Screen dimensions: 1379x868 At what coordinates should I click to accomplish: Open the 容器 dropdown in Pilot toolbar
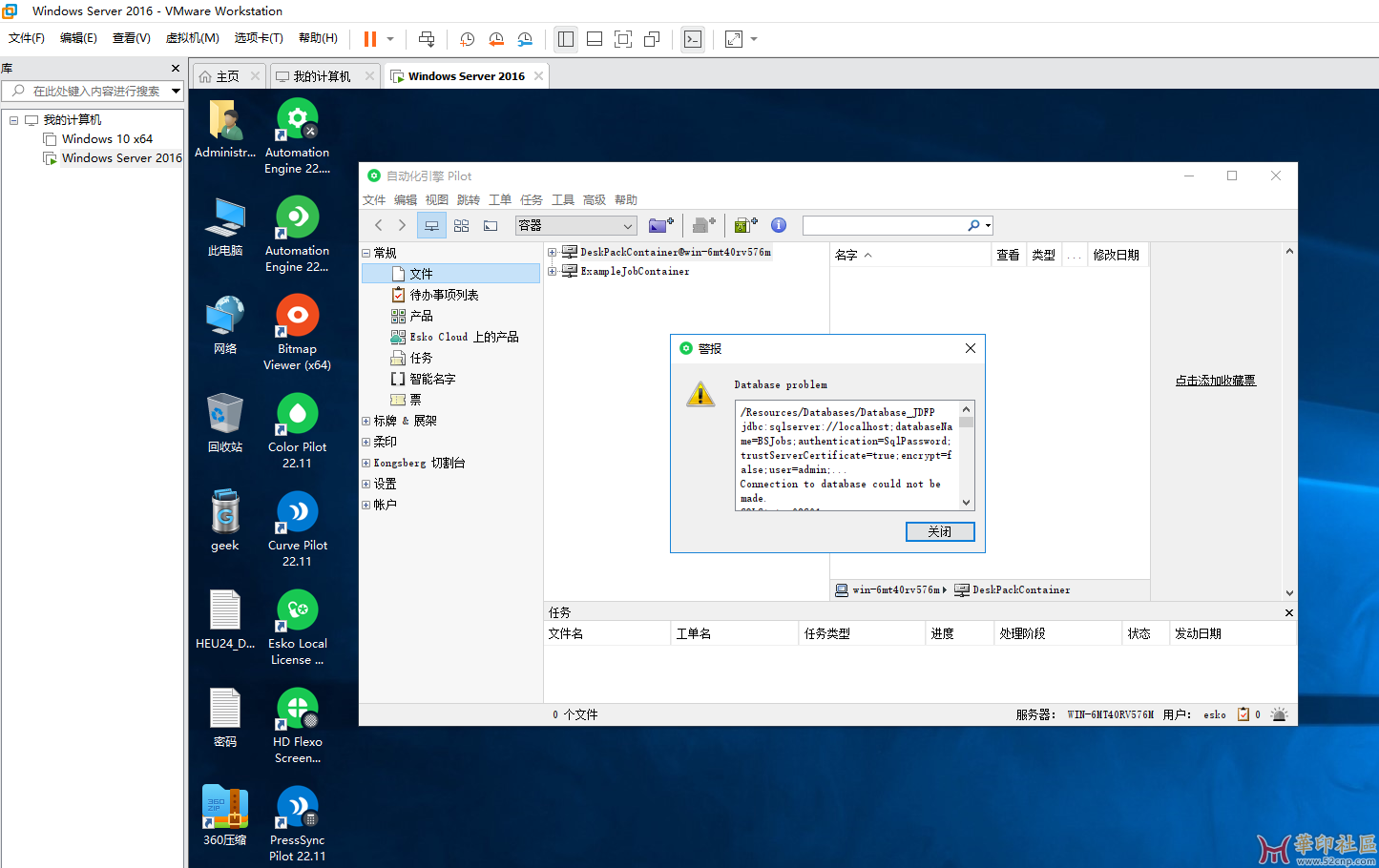628,226
